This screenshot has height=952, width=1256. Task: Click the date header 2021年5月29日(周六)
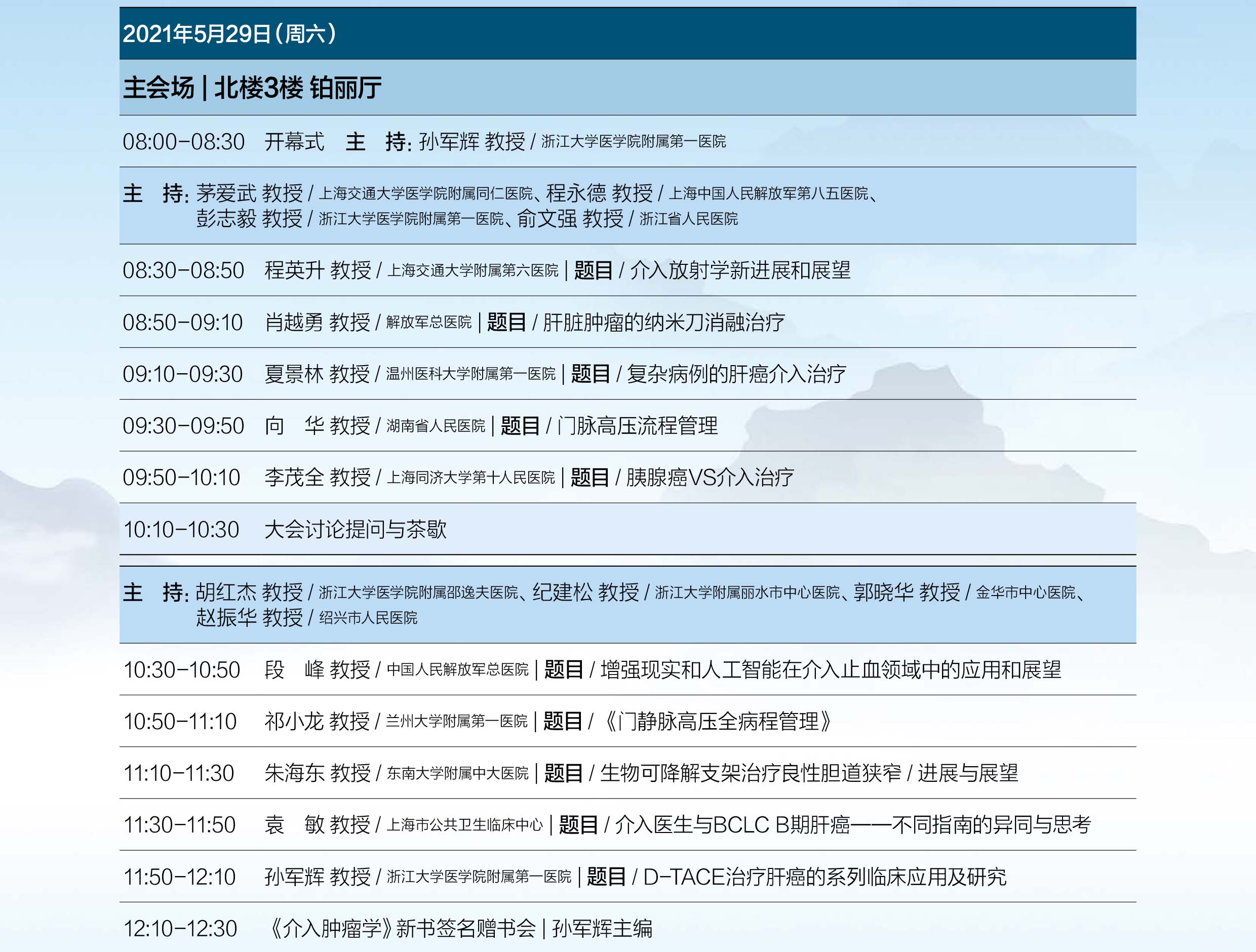229,34
